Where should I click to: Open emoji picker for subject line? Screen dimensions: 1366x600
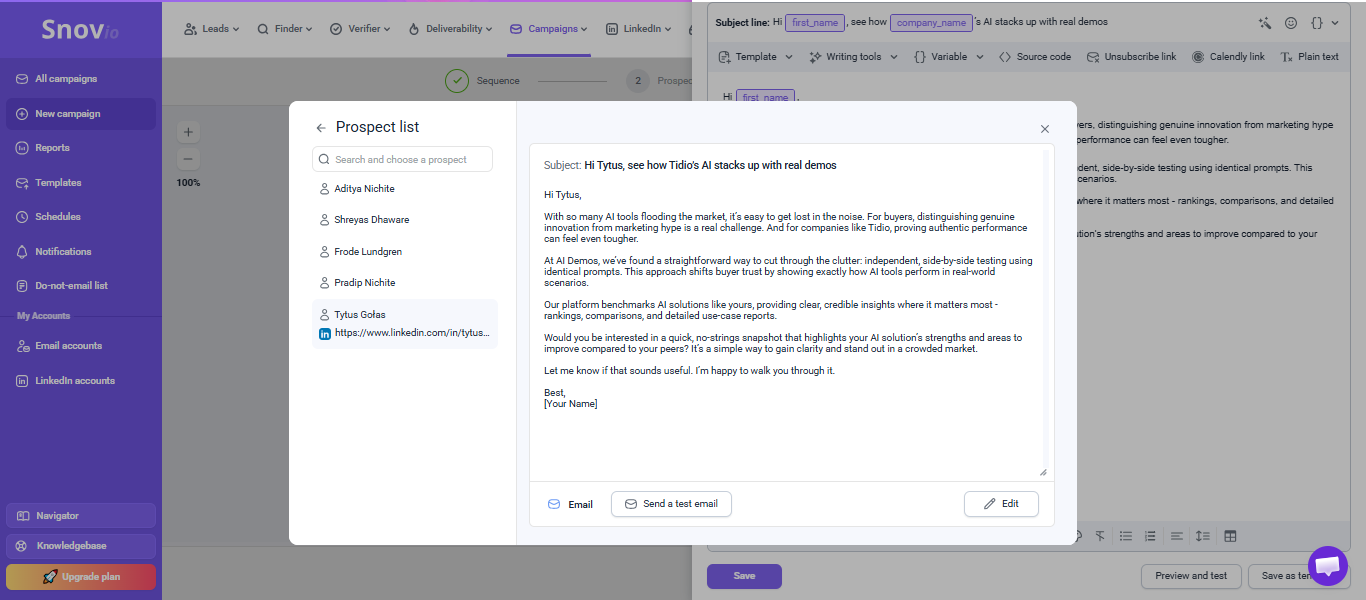click(1291, 22)
